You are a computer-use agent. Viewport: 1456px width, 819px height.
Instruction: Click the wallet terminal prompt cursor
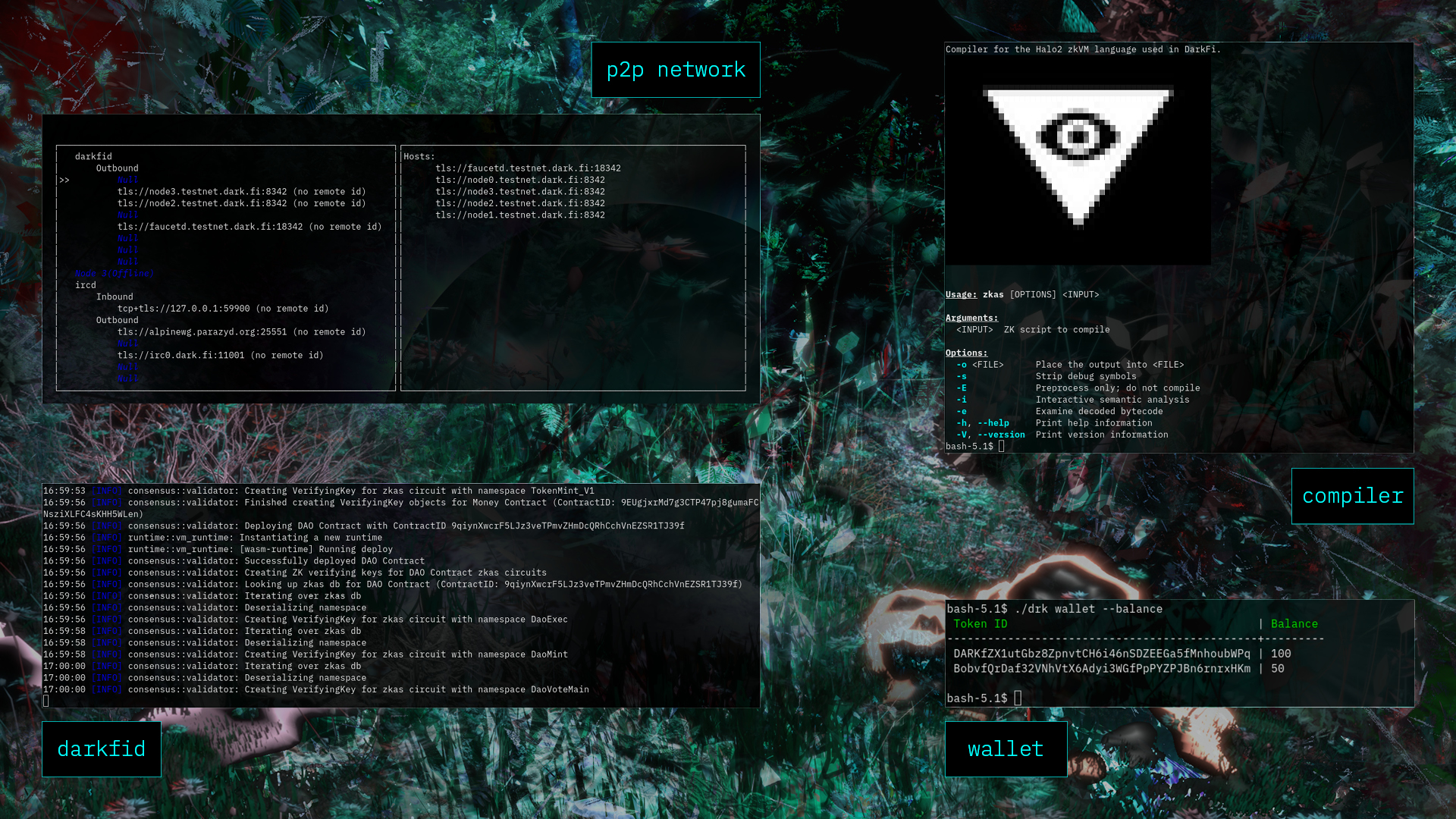tap(1018, 698)
